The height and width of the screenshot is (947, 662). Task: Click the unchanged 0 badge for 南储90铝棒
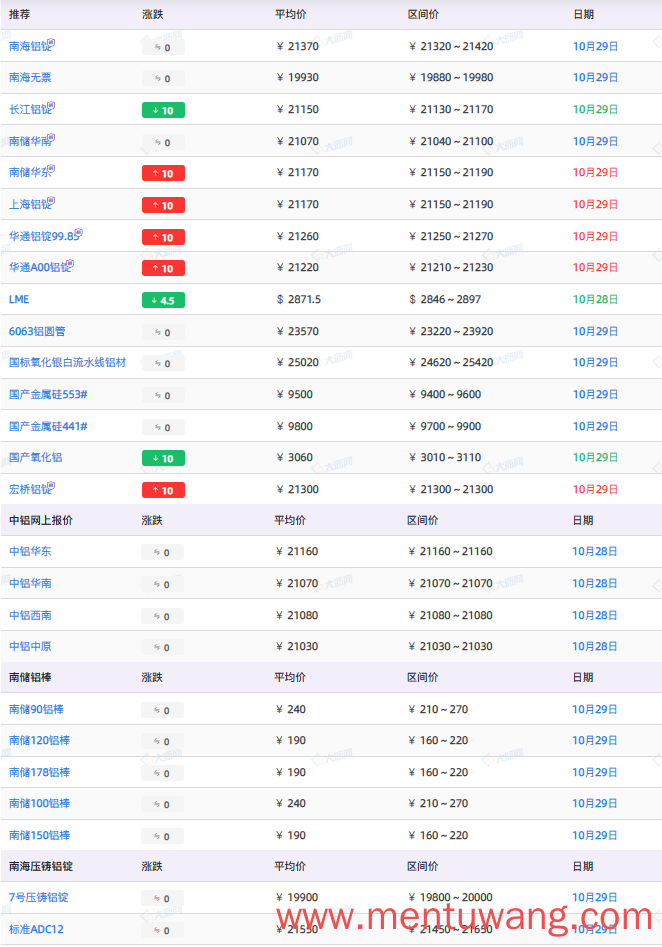[x=162, y=710]
